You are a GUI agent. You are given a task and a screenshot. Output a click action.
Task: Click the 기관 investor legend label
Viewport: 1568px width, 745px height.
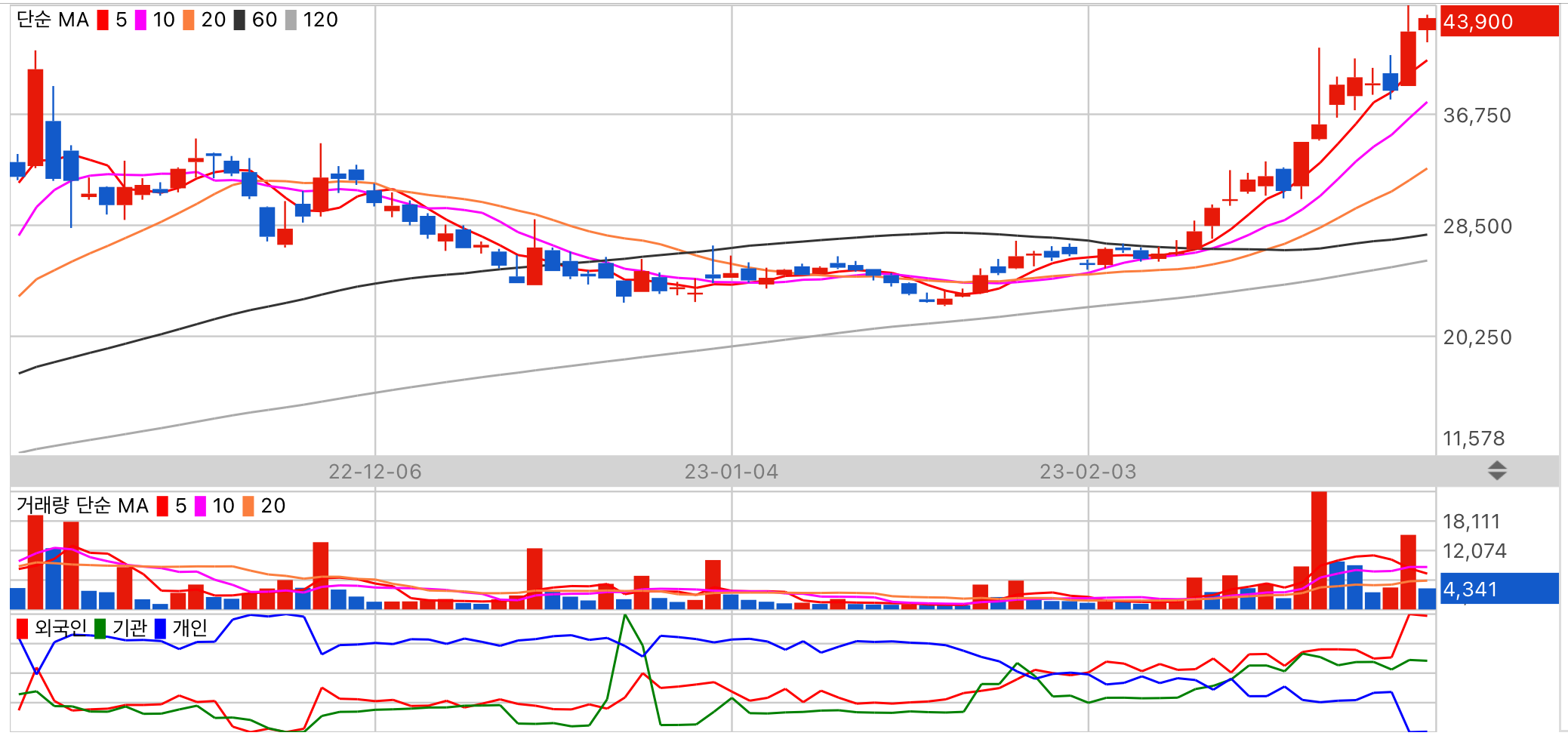(x=130, y=628)
